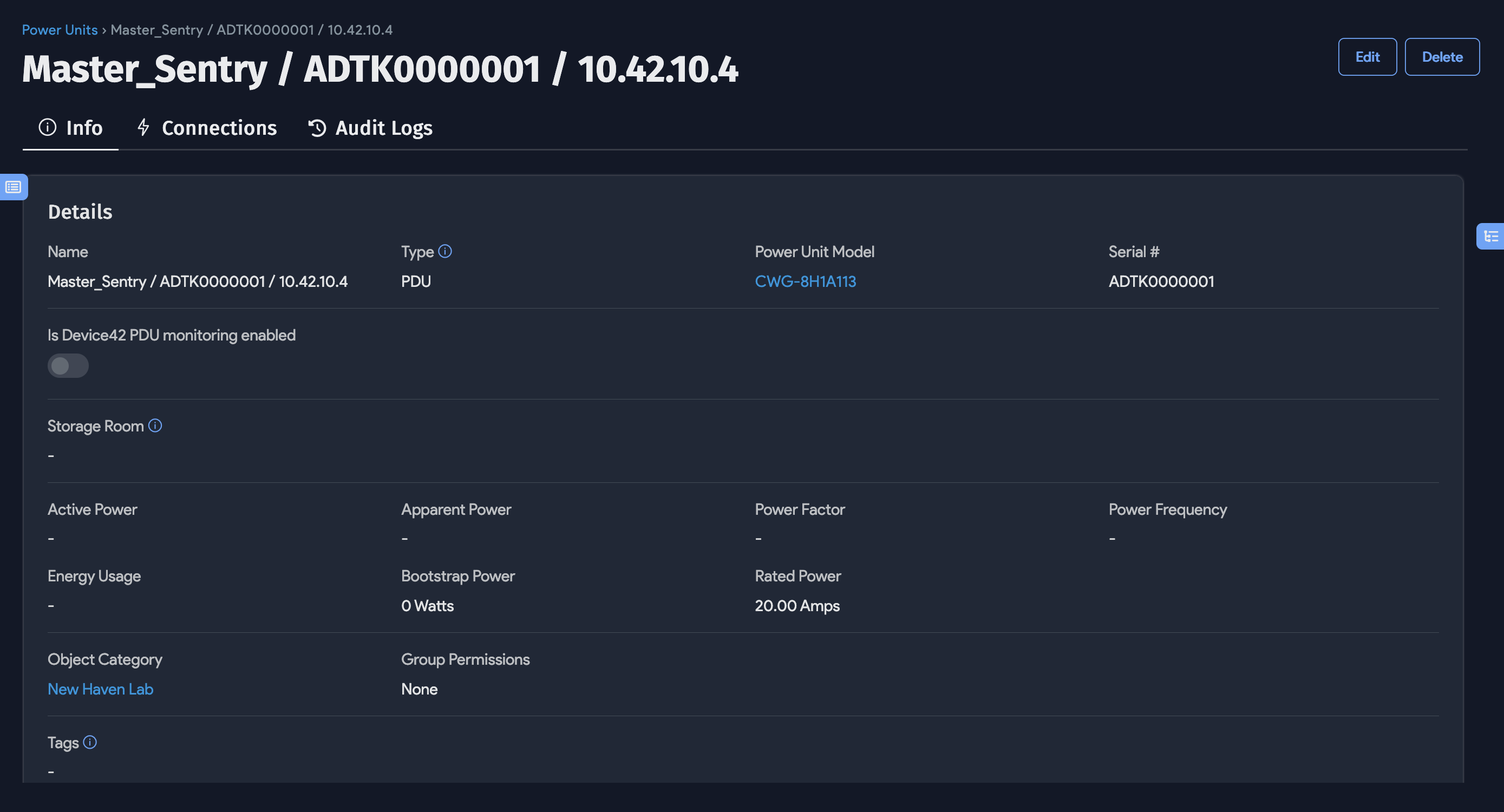Open the left side list panel icon
The width and height of the screenshot is (1504, 812).
tap(13, 187)
